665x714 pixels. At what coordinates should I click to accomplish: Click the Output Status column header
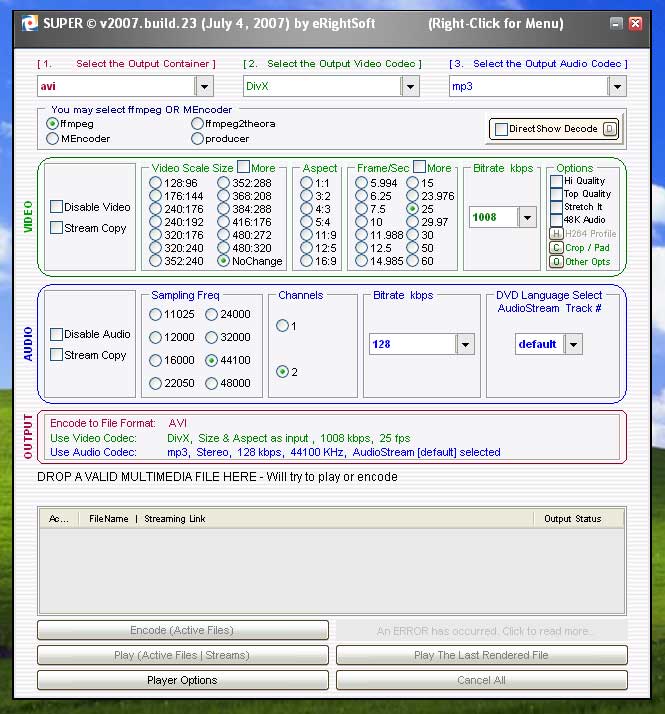coord(573,519)
